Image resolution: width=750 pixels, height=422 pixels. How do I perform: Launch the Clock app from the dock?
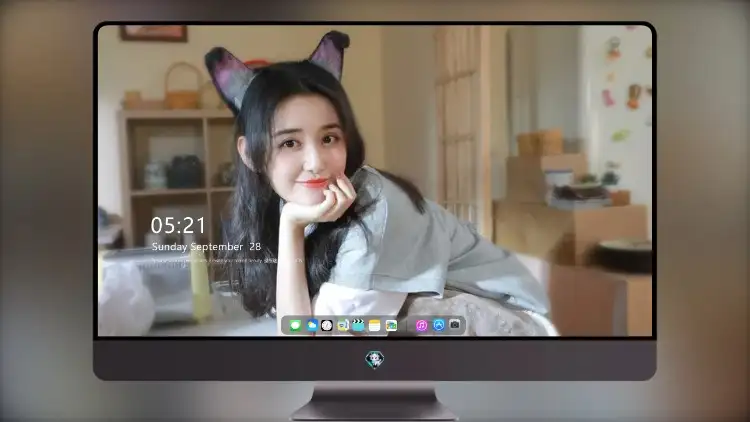(x=327, y=325)
